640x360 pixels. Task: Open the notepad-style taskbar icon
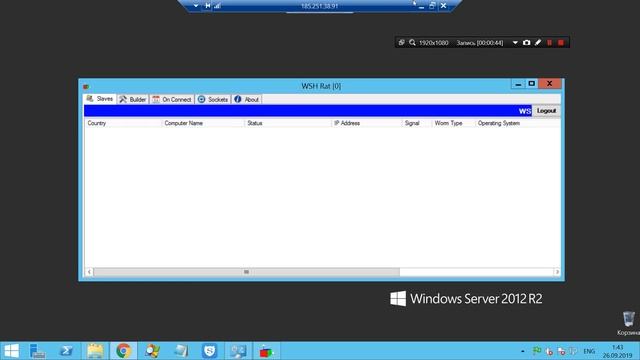pos(181,351)
